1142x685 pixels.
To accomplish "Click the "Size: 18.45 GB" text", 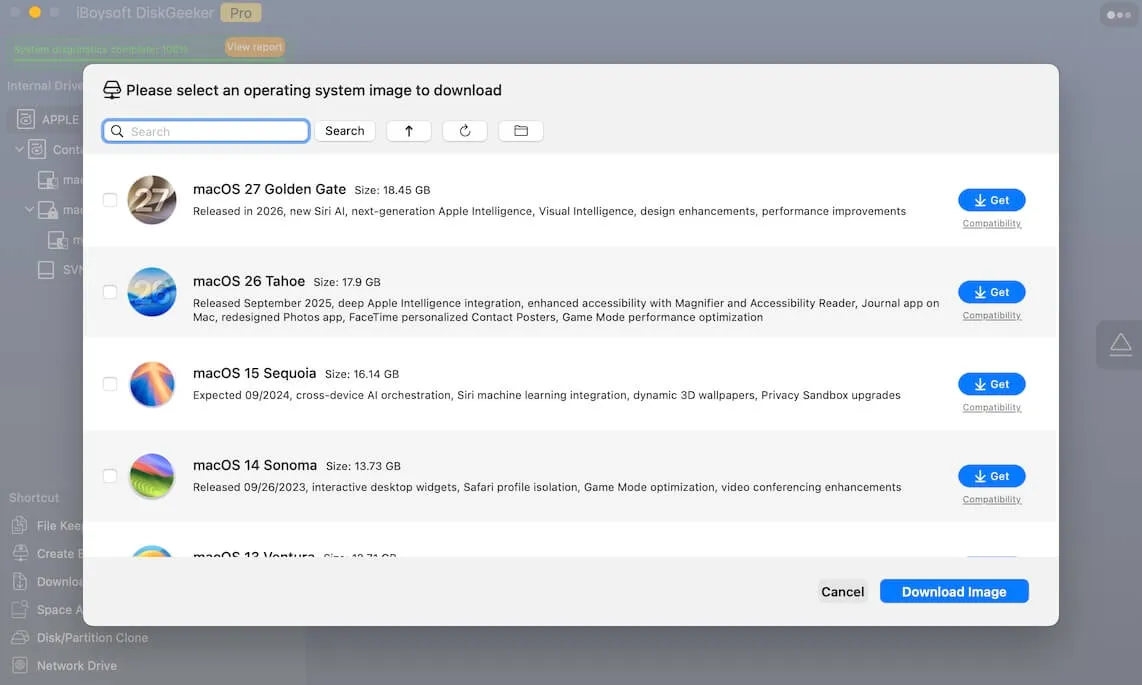I will (x=393, y=190).
